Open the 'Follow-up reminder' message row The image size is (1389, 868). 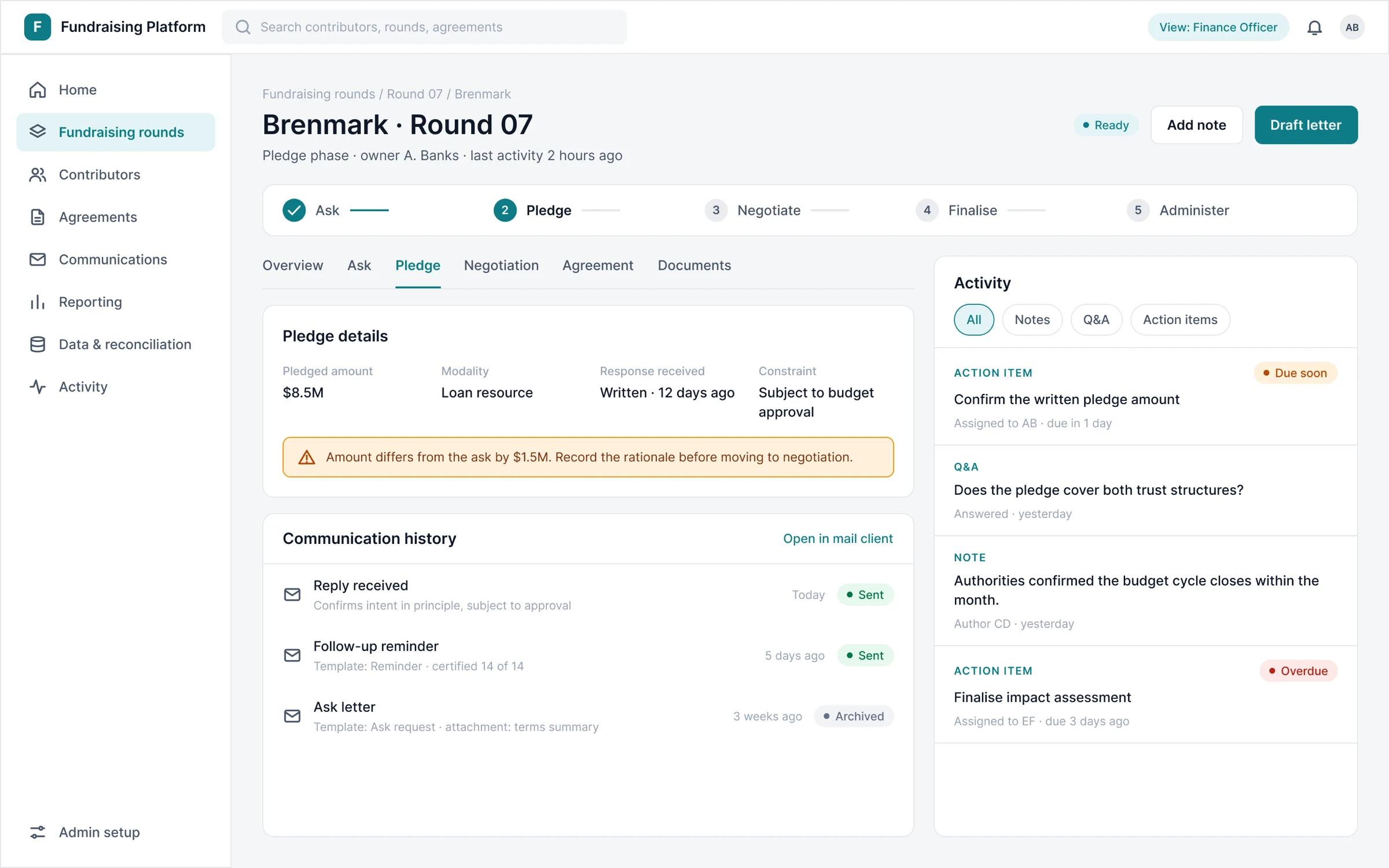(588, 655)
